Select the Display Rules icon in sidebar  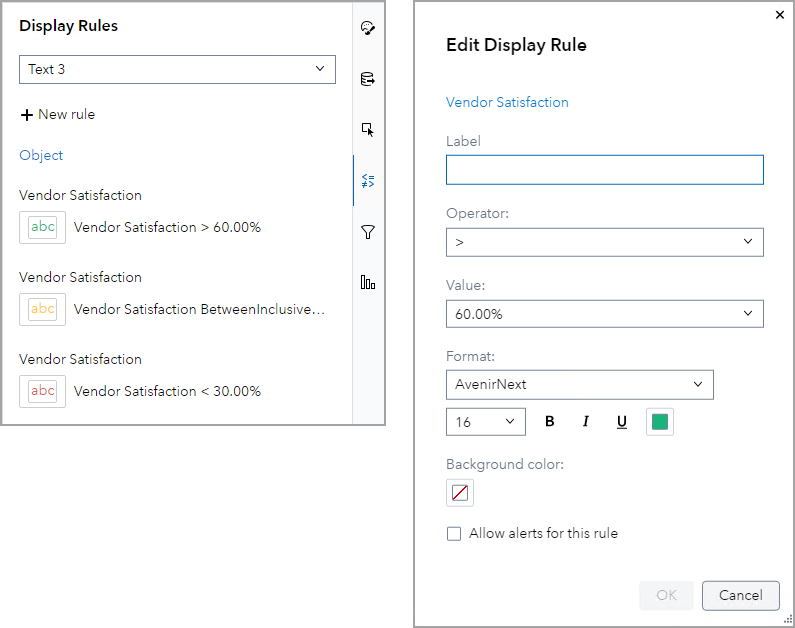click(368, 181)
